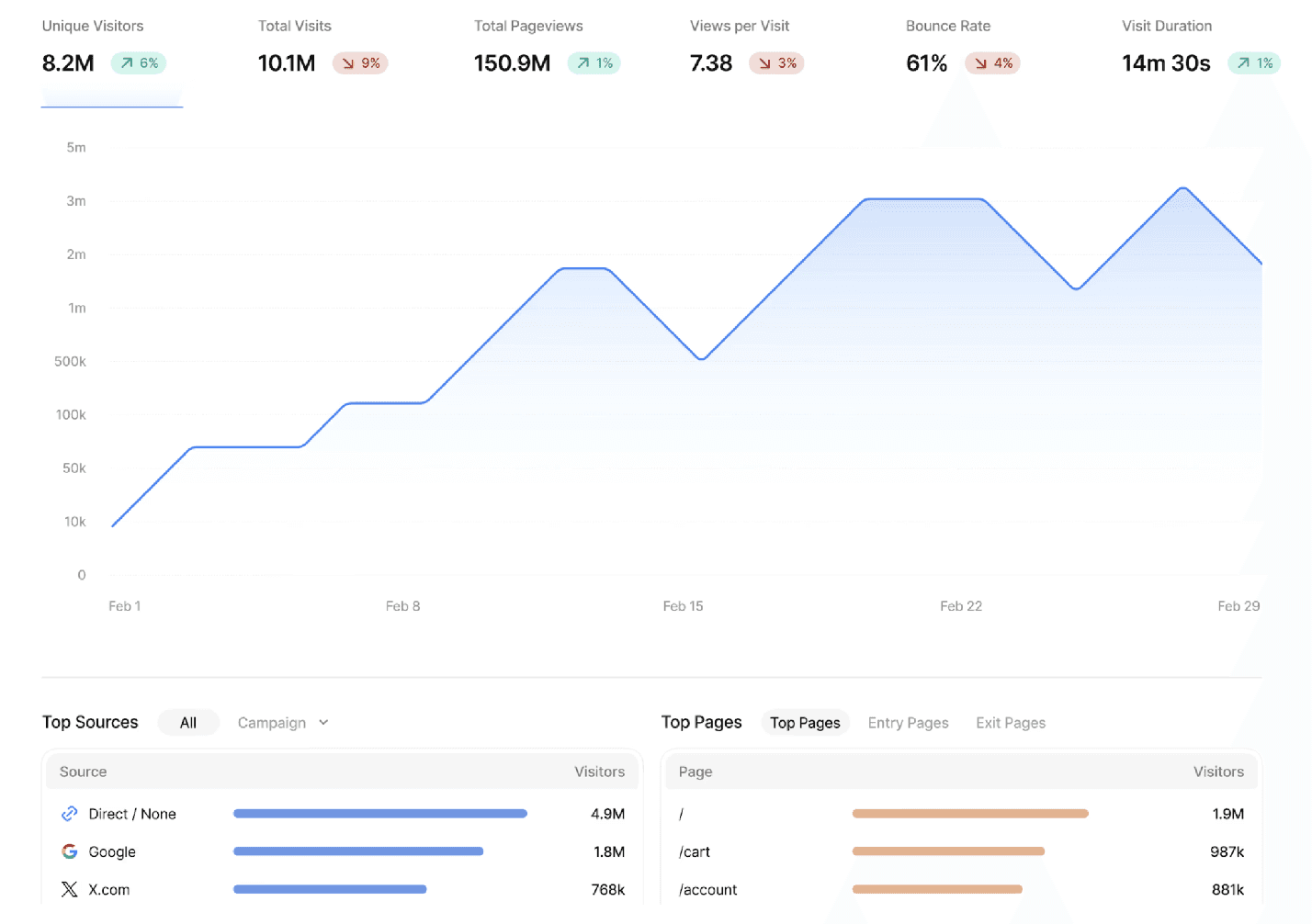
Task: Click the chevron next to Campaign
Action: [323, 723]
